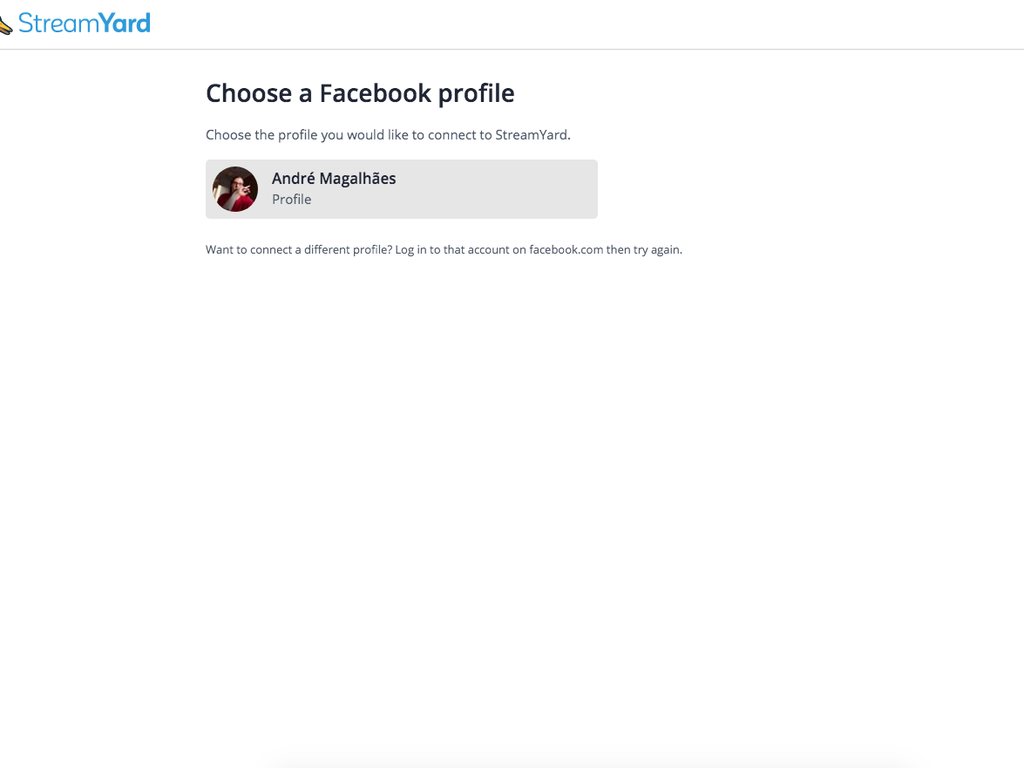Click the blank header area right of logo
The width and height of the screenshot is (1024, 768).
coord(588,24)
